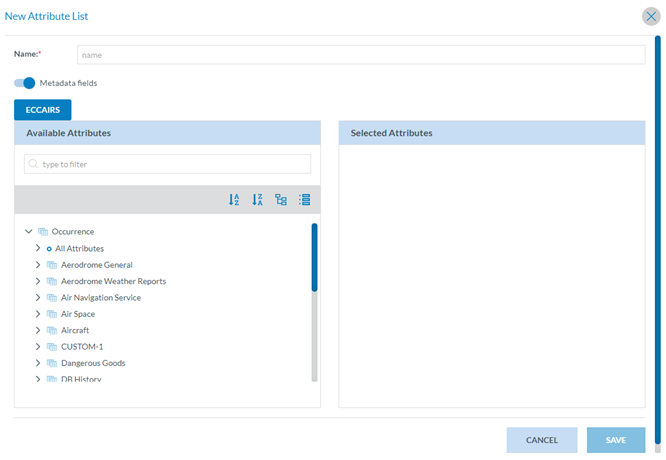Click the Aircraft entity icon
The width and height of the screenshot is (666, 460).
point(52,330)
